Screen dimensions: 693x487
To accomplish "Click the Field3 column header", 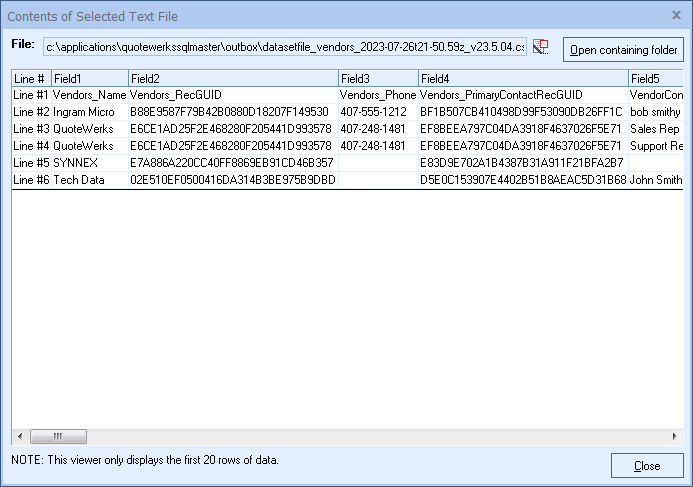I will coord(377,78).
